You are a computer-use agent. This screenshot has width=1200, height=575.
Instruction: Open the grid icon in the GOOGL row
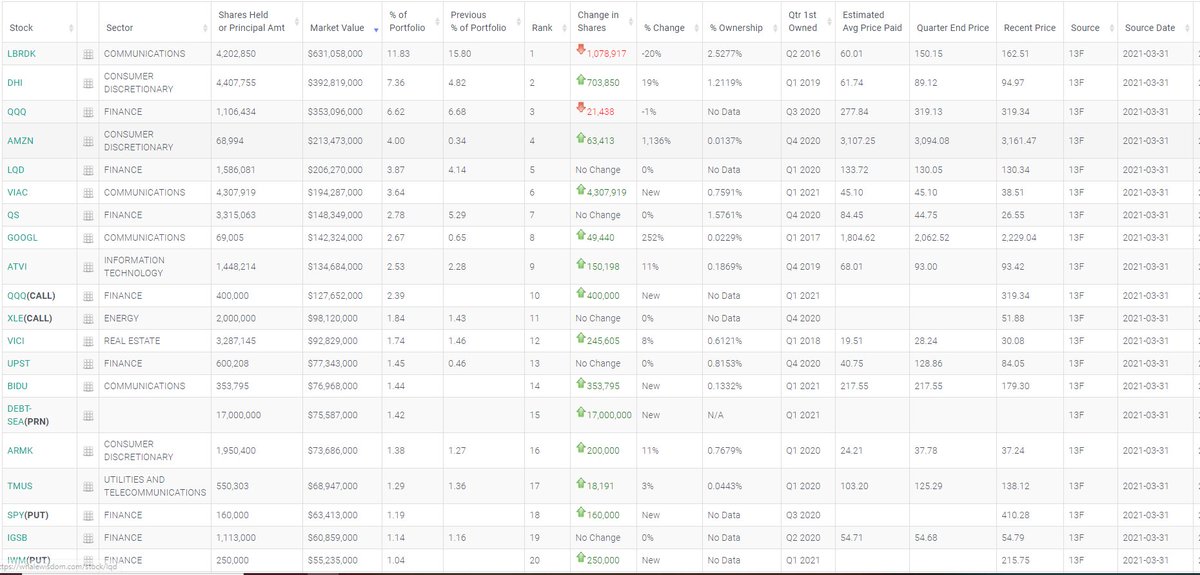(87, 238)
